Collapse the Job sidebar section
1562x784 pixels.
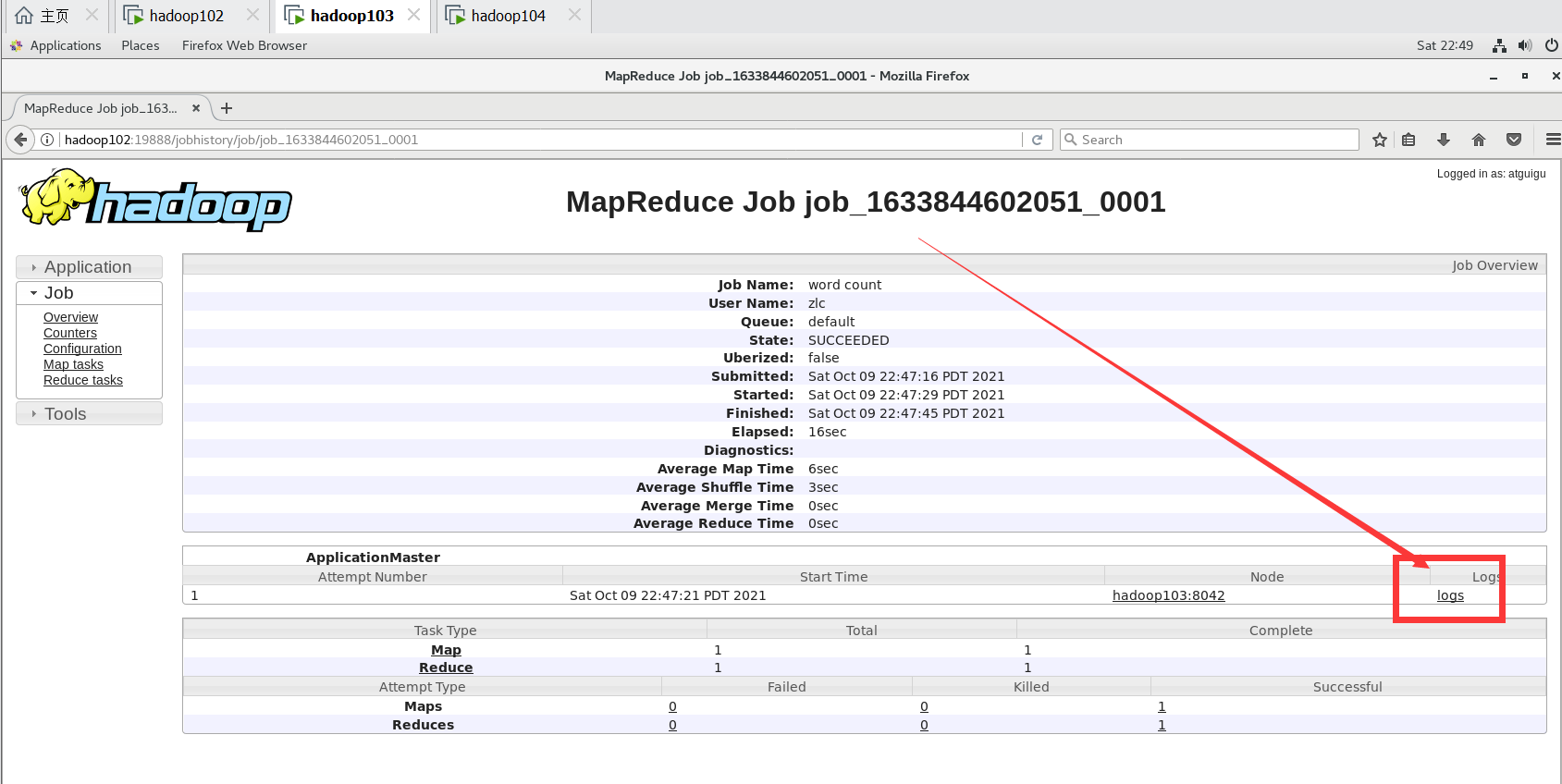89,293
